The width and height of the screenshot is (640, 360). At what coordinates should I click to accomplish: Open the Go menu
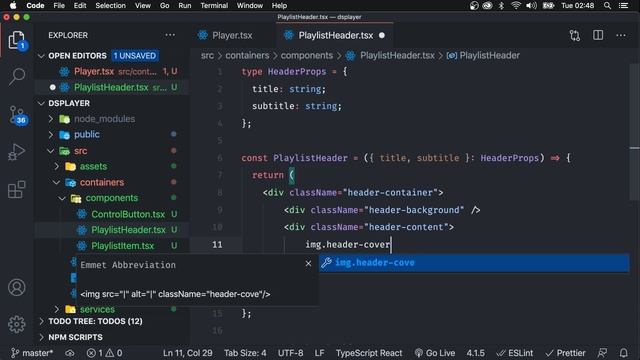tap(164, 6)
